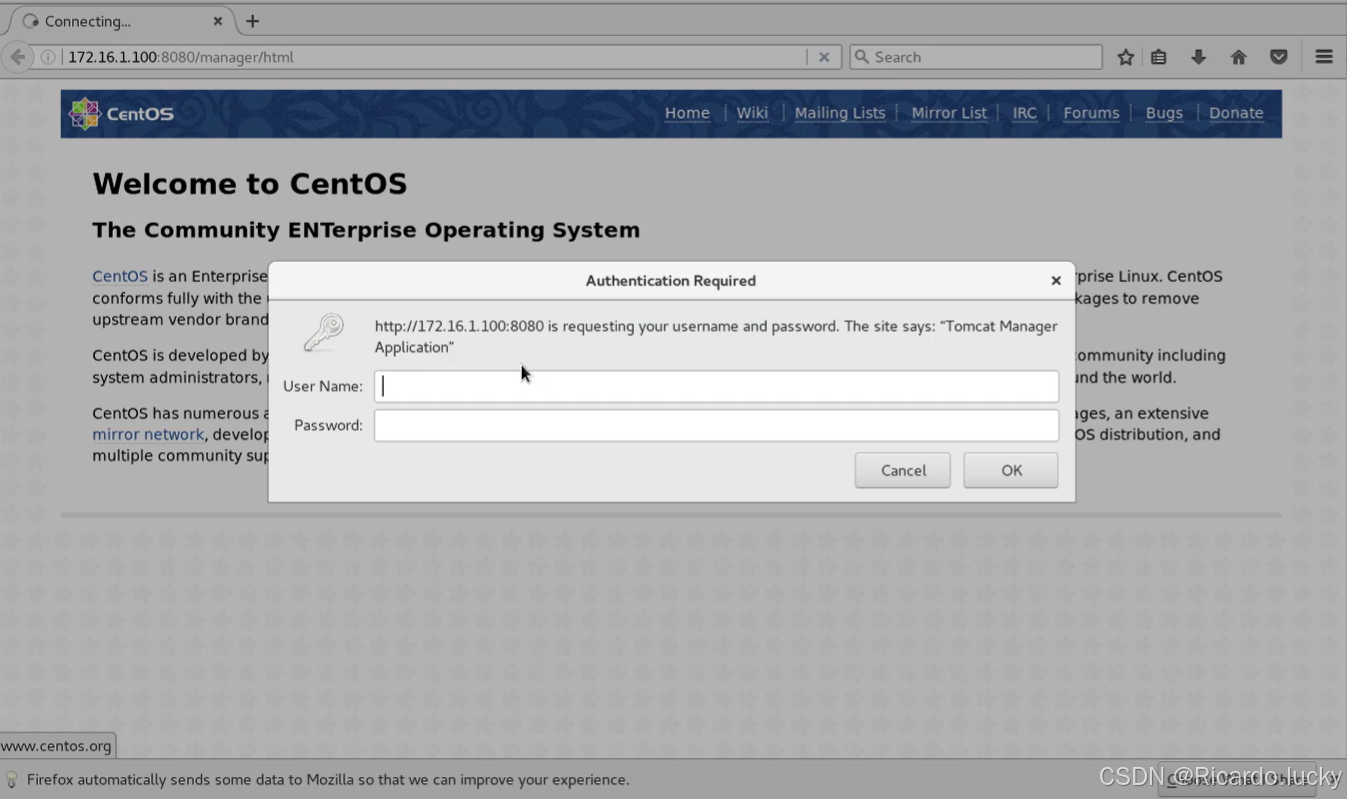The width and height of the screenshot is (1347, 799).
Task: Close the Connecting tab
Action: coord(217,21)
